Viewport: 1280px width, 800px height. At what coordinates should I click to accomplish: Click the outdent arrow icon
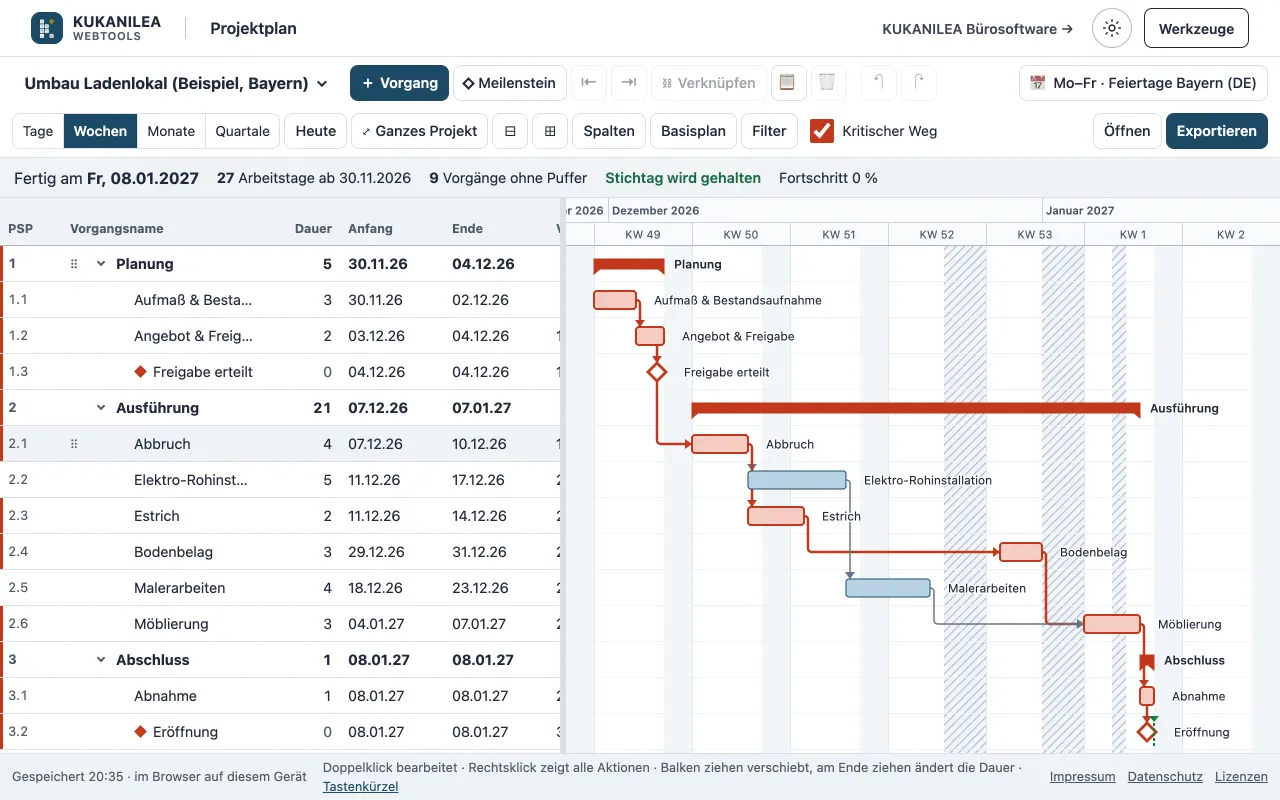[589, 83]
